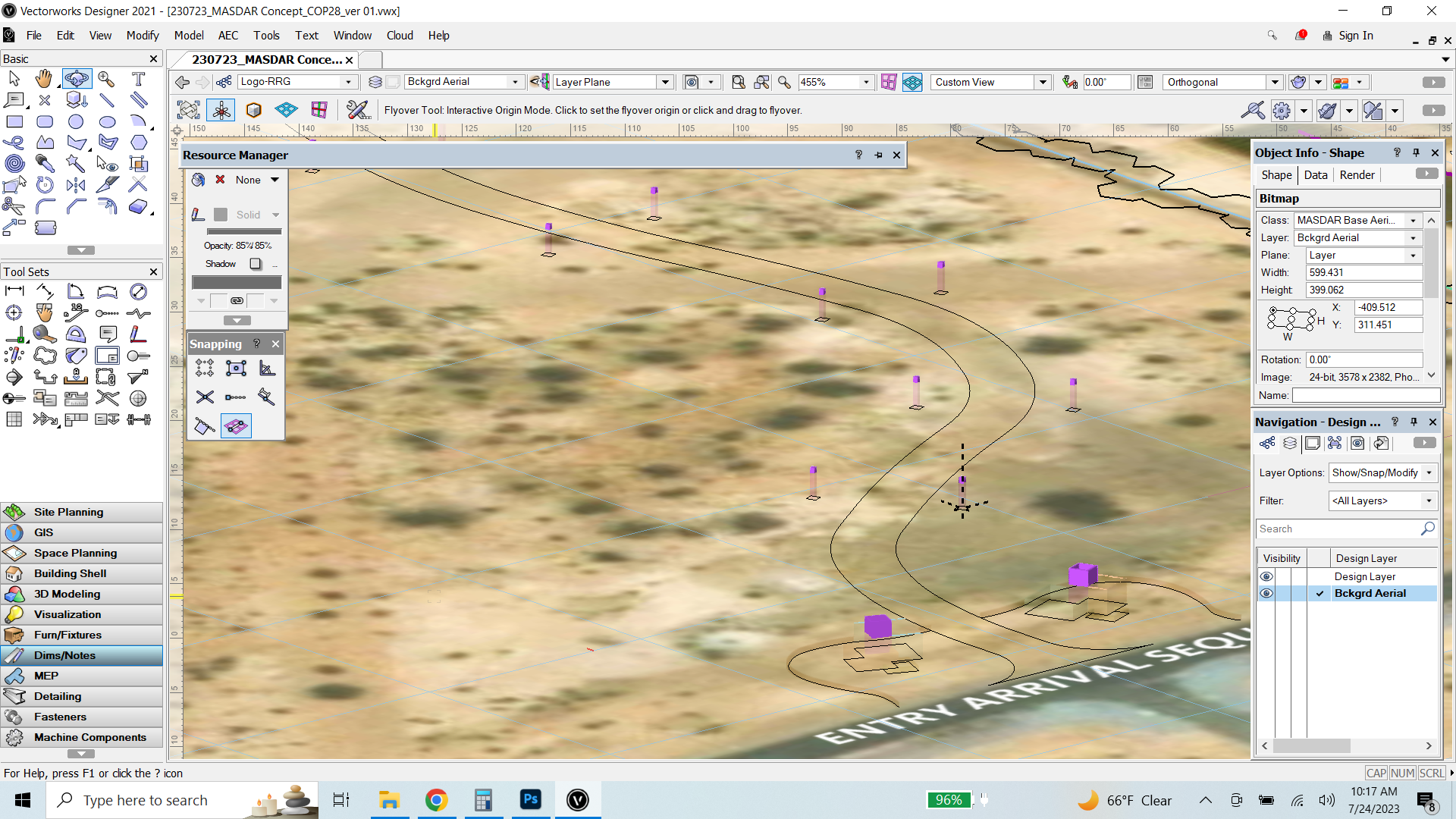Screen dimensions: 1456x819
Task: Select the Pan hand tool
Action: pos(44,79)
